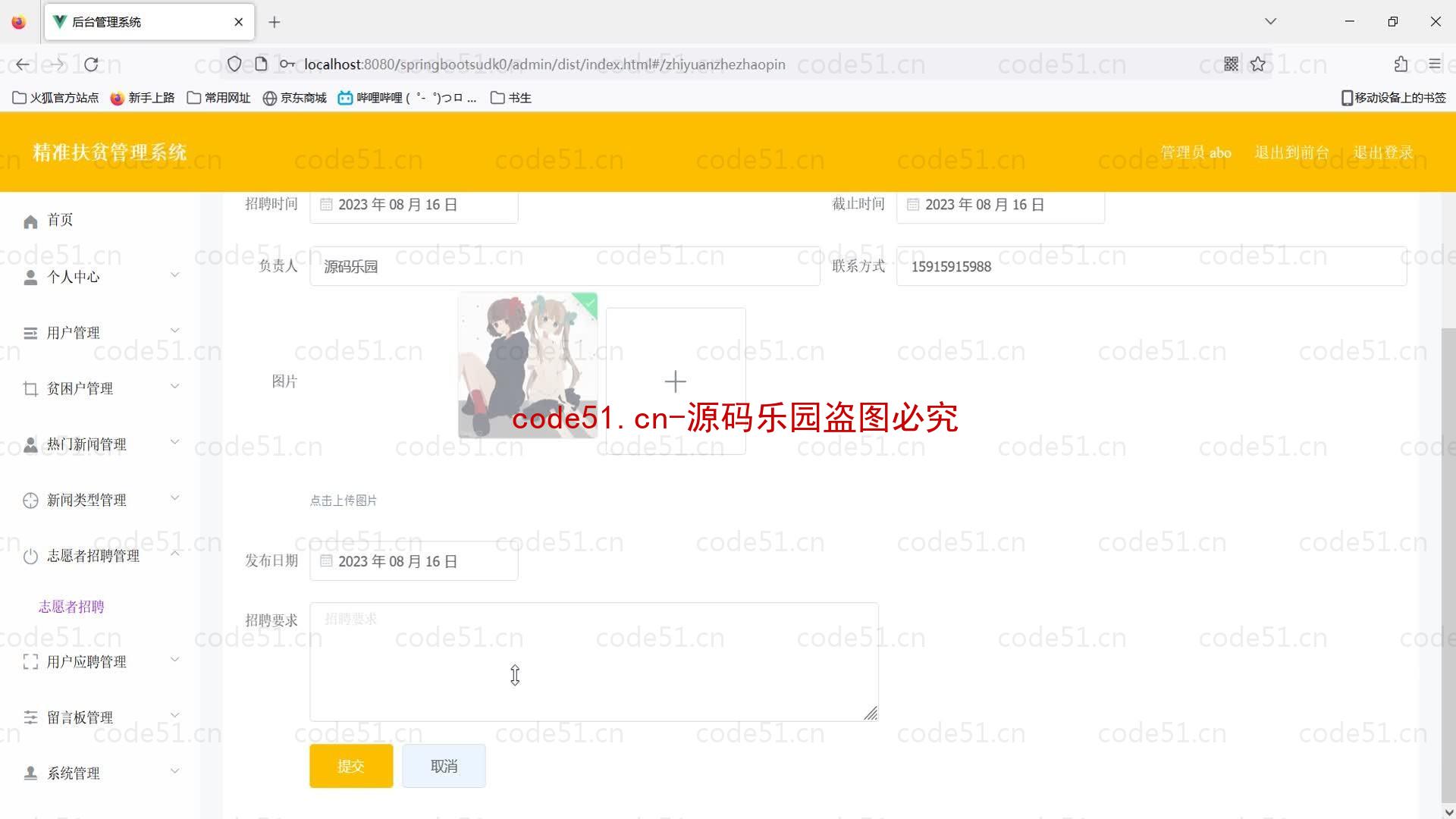Expand the 新闻类型管理 menu chevron
This screenshot has width=1456, height=819.
click(174, 498)
